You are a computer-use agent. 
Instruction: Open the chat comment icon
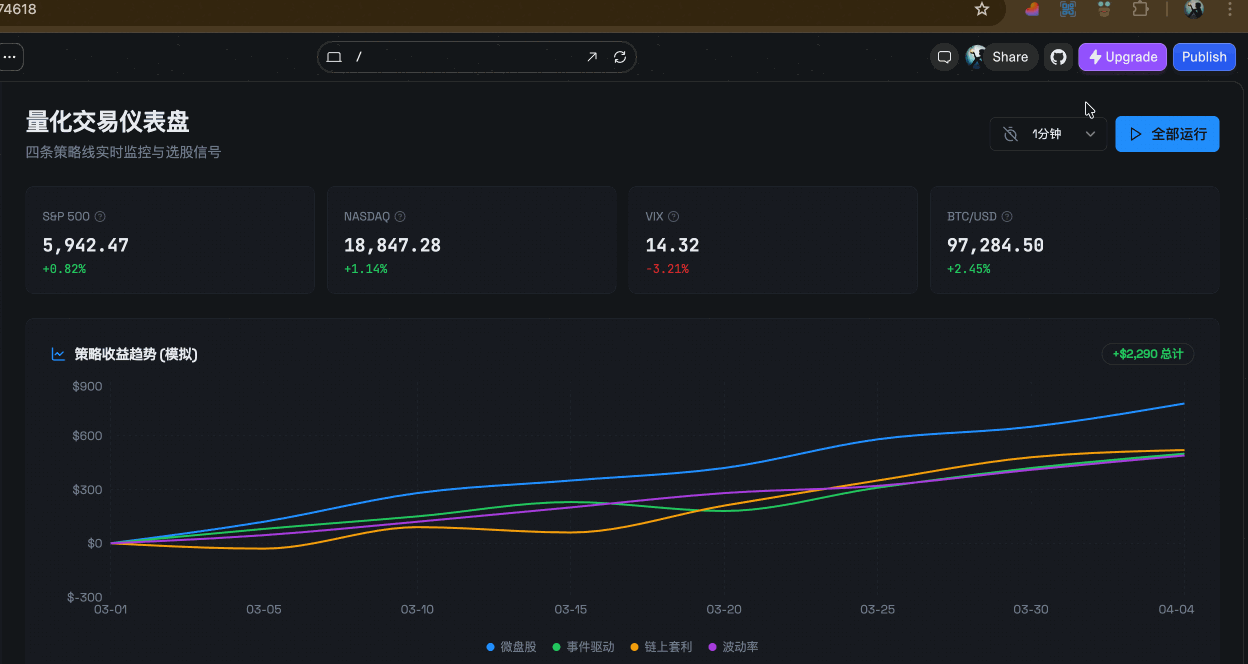(944, 57)
